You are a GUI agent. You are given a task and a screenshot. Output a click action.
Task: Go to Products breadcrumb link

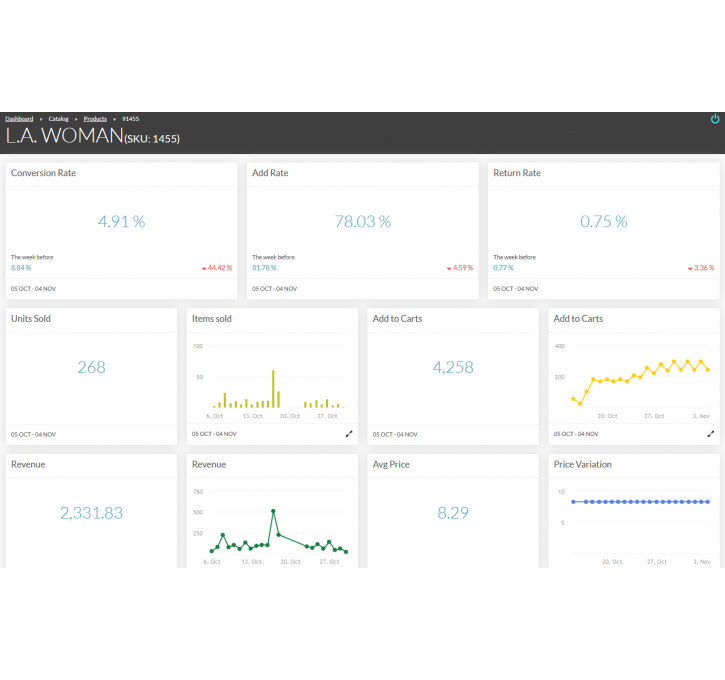[95, 119]
